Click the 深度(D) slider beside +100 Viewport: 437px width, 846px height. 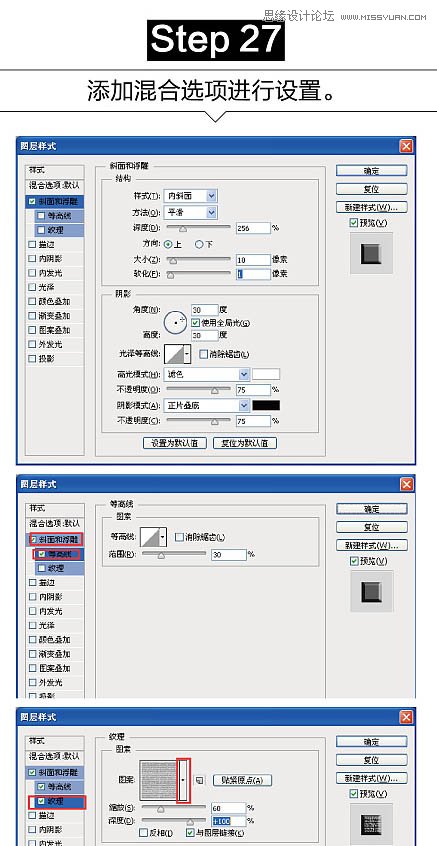[x=174, y=821]
